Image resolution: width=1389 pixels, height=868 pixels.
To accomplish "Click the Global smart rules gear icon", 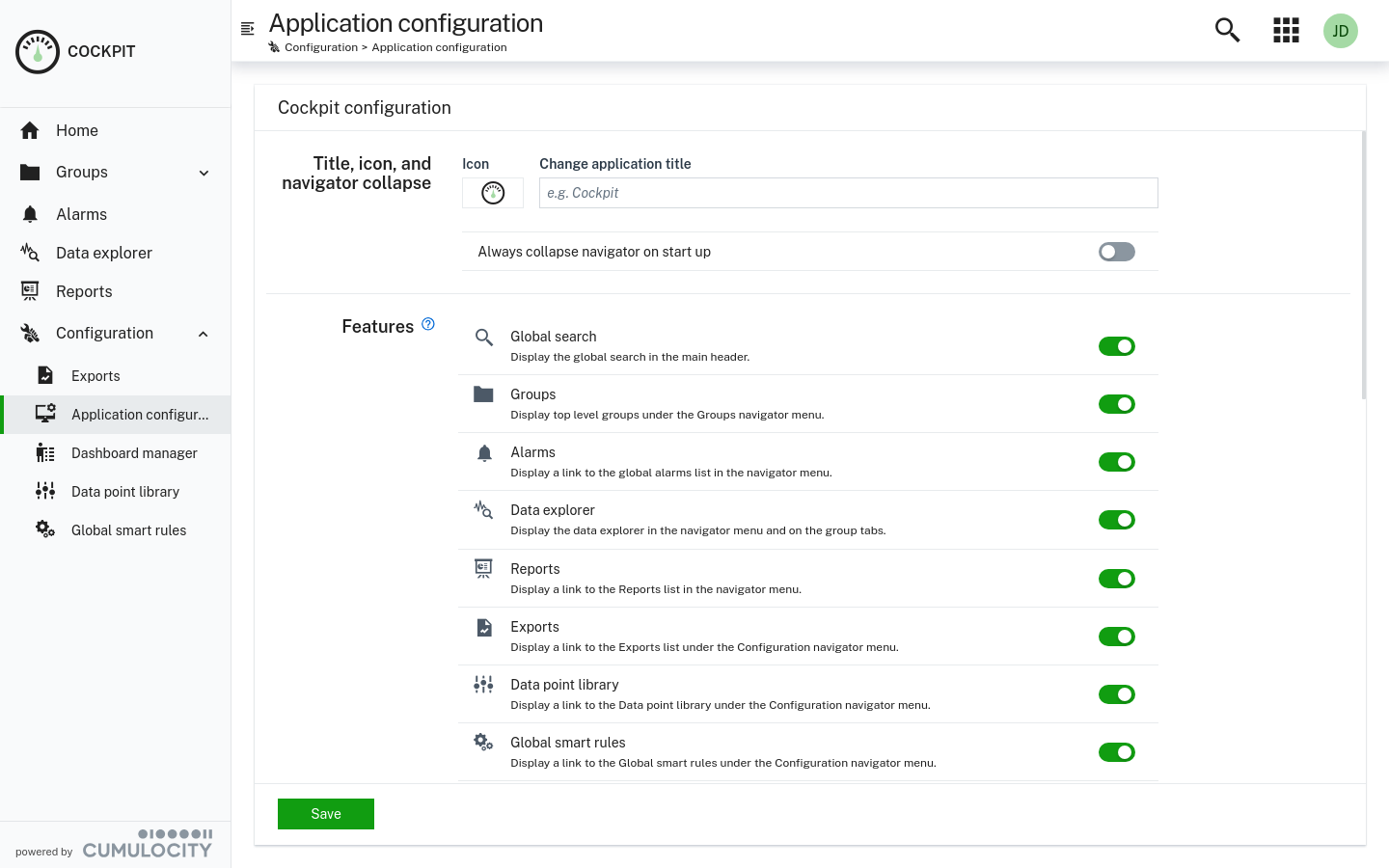I will 44,529.
